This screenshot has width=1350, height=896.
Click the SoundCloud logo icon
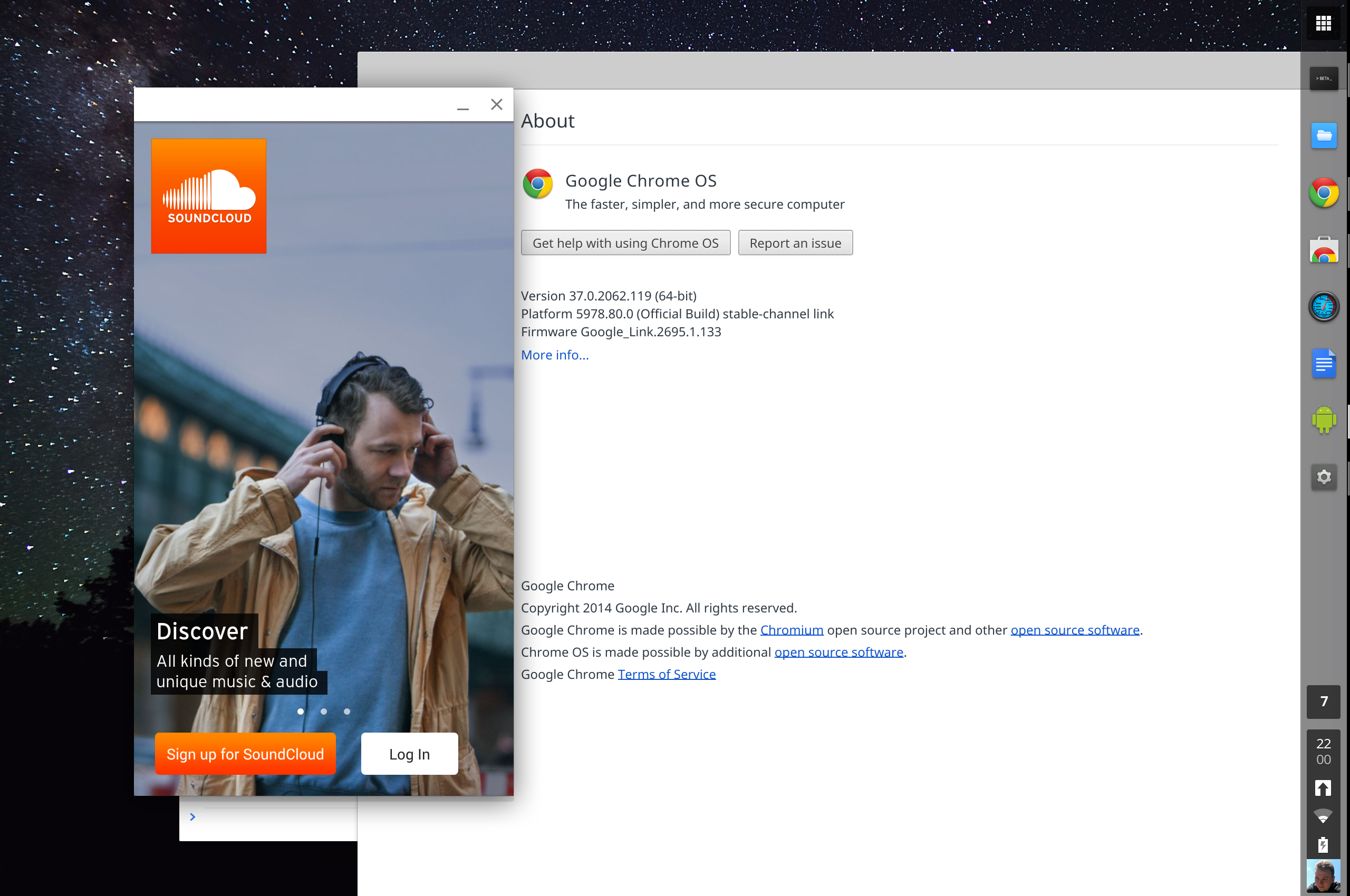(209, 196)
